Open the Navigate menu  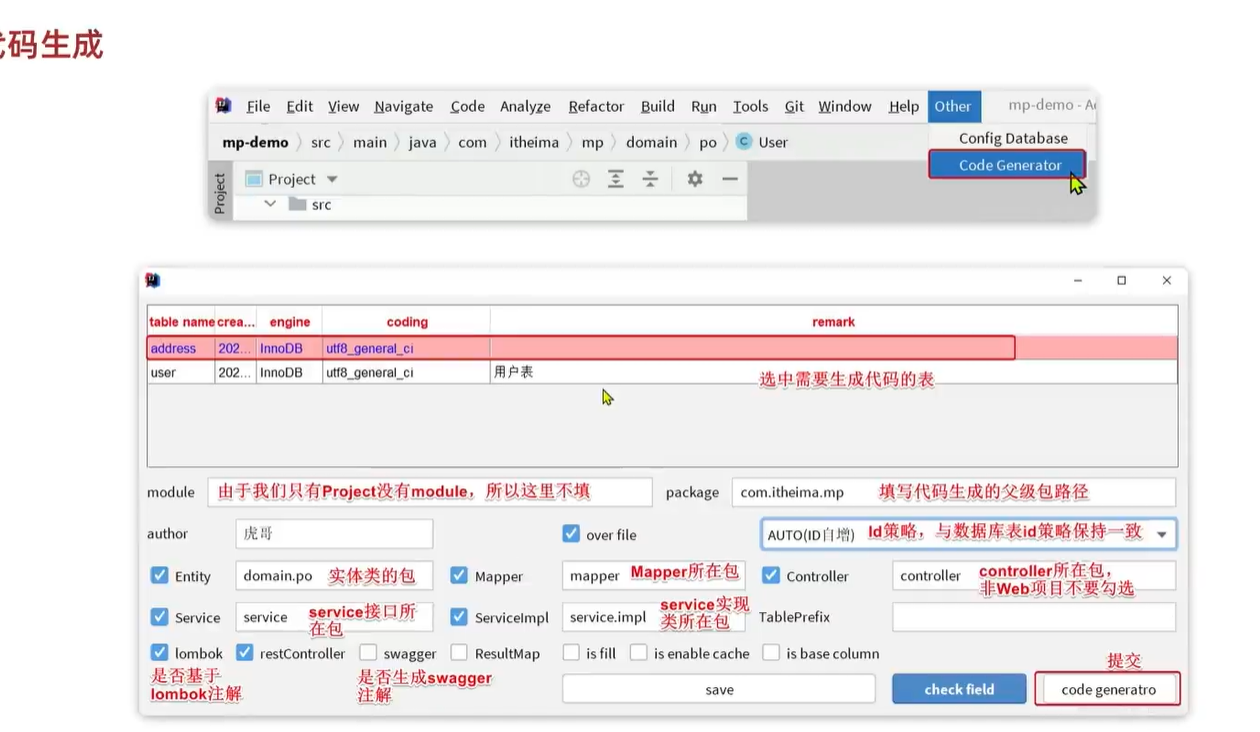point(404,106)
